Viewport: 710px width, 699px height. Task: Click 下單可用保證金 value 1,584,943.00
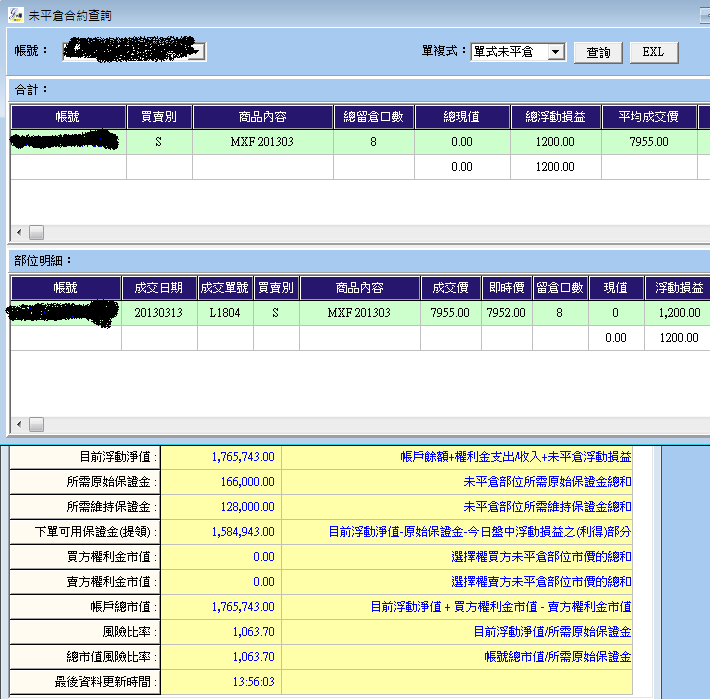[x=243, y=531]
